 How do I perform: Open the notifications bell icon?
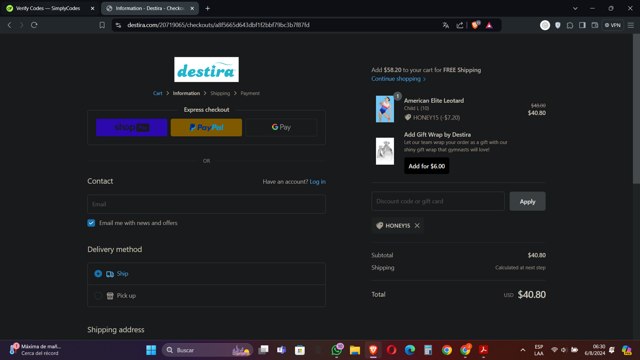pos(611,350)
